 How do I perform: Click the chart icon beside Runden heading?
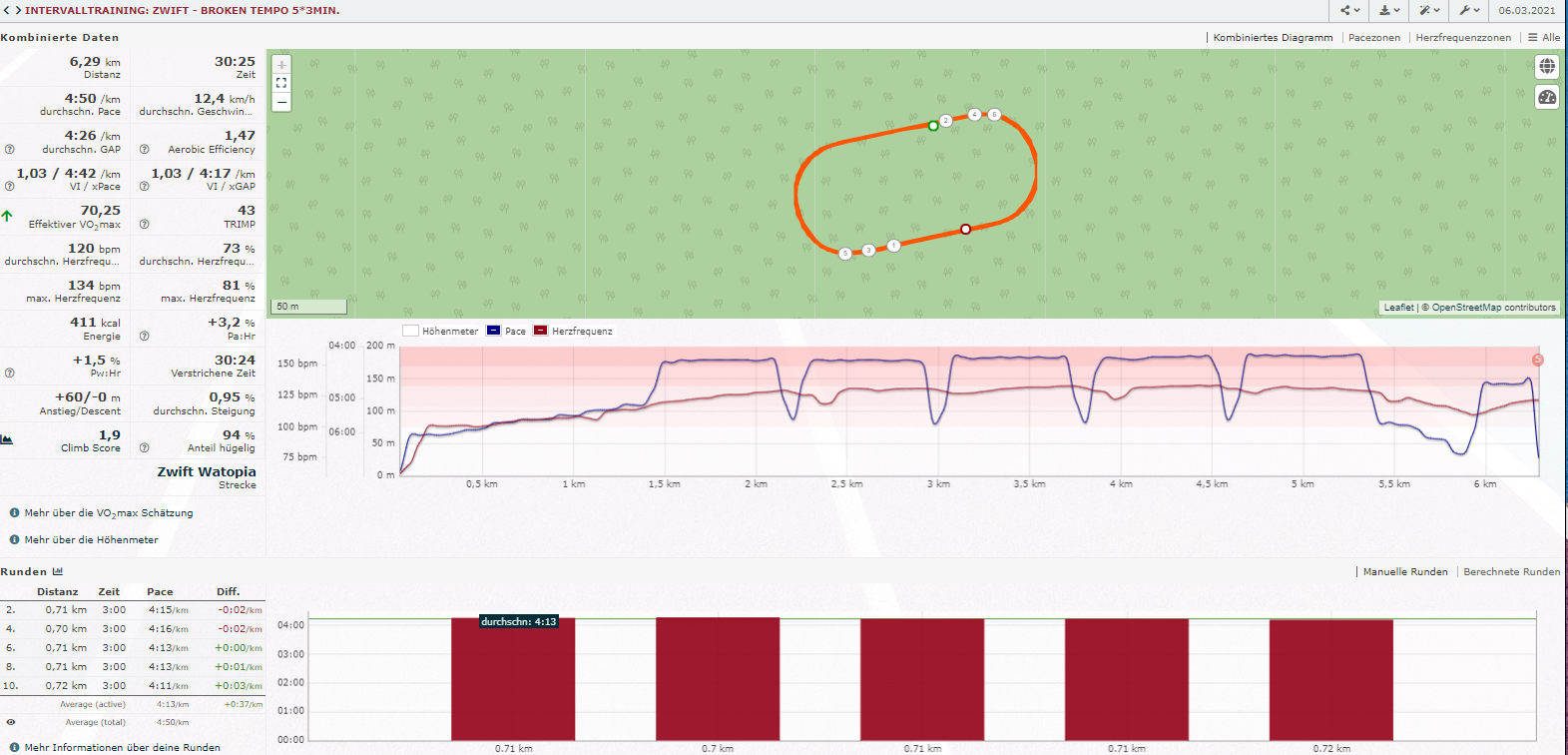tap(58, 571)
